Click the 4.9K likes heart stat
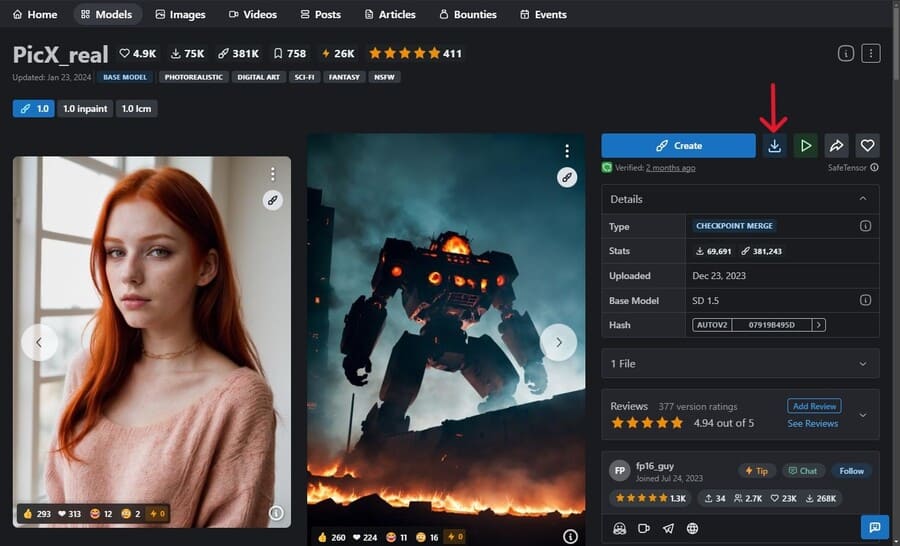 [138, 53]
